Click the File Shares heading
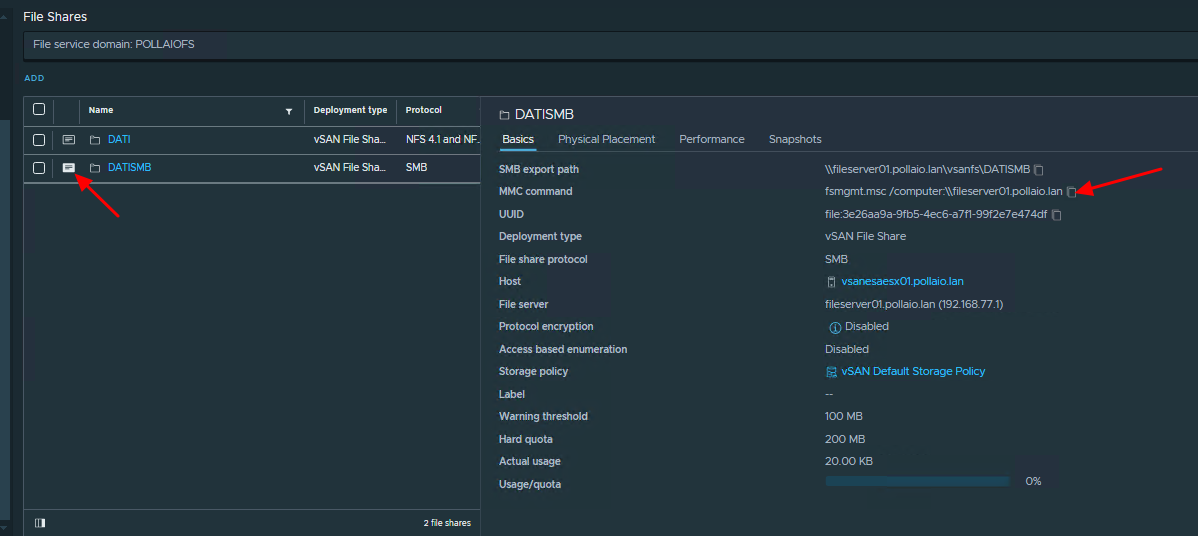The image size is (1198, 536). pyautogui.click(x=55, y=15)
